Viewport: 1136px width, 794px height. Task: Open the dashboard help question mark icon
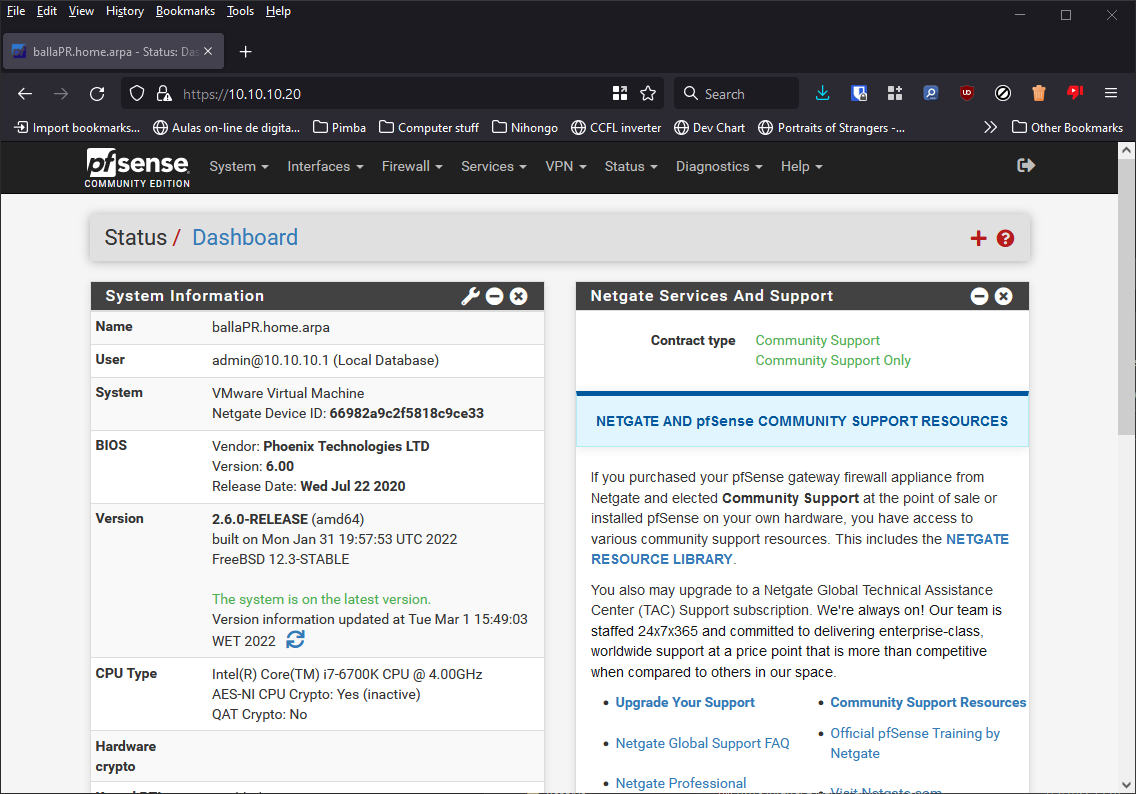click(1005, 238)
